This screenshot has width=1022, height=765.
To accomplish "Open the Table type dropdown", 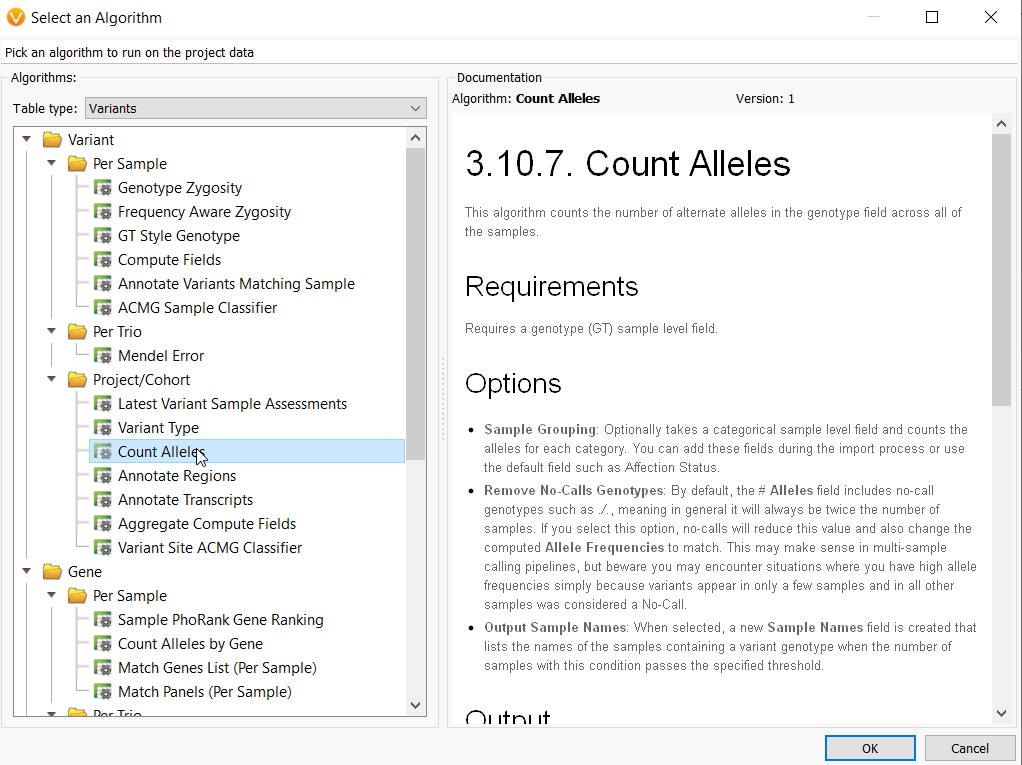I will coord(255,108).
